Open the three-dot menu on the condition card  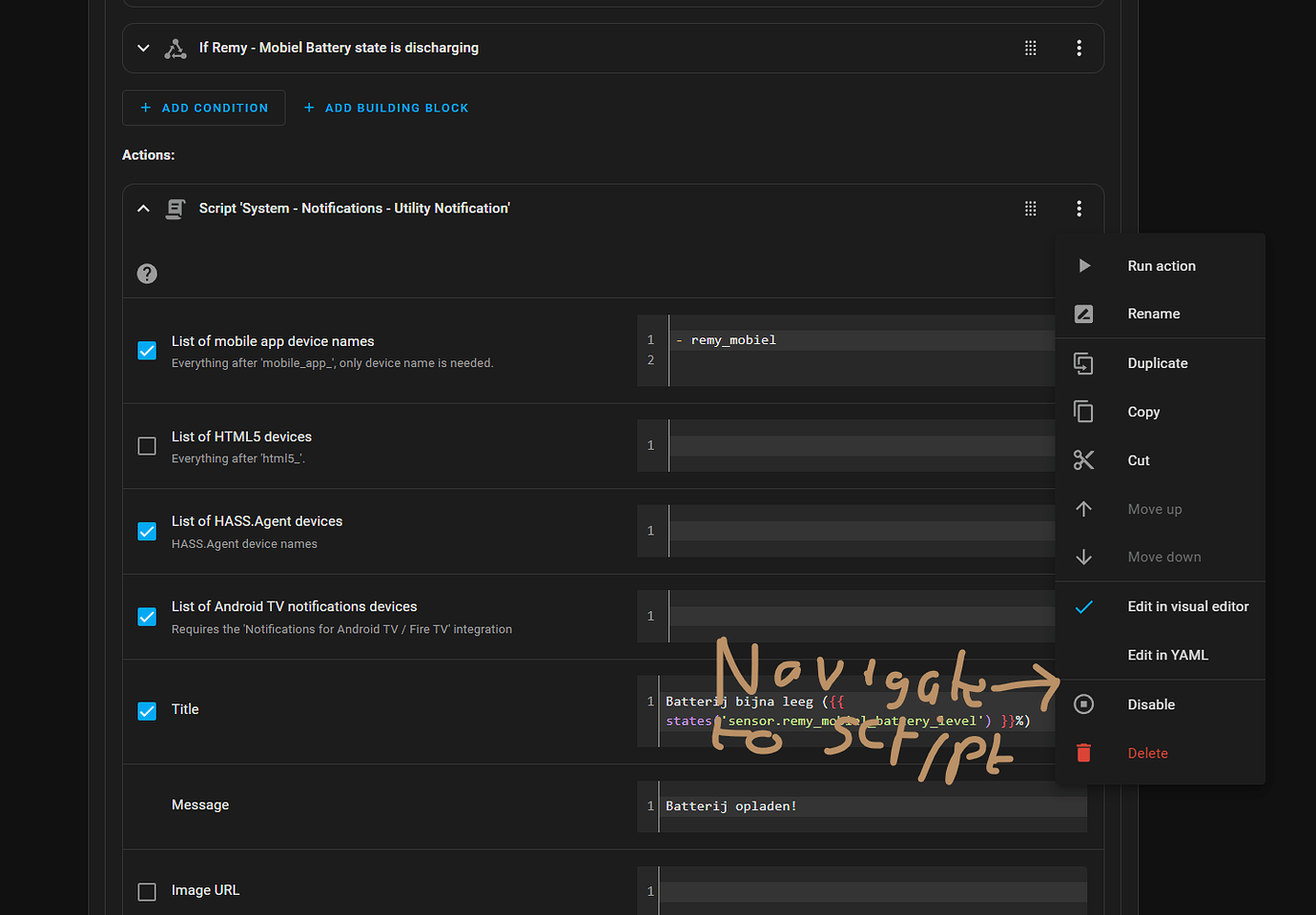pos(1079,48)
